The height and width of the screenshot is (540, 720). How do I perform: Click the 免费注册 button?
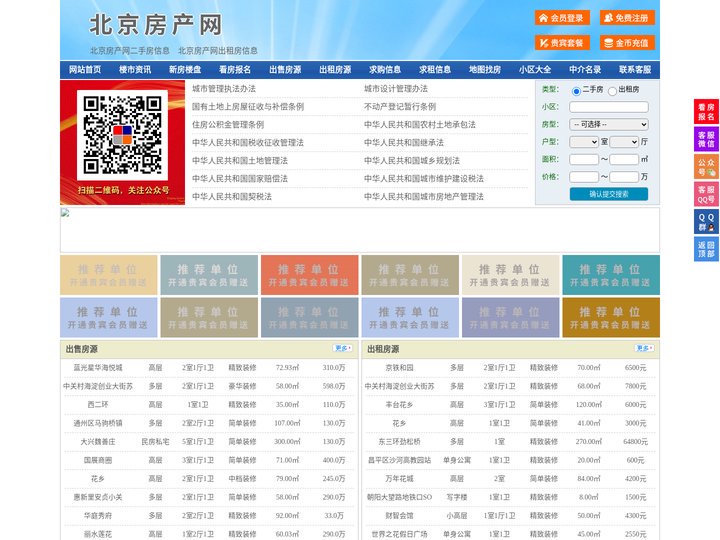[627, 18]
